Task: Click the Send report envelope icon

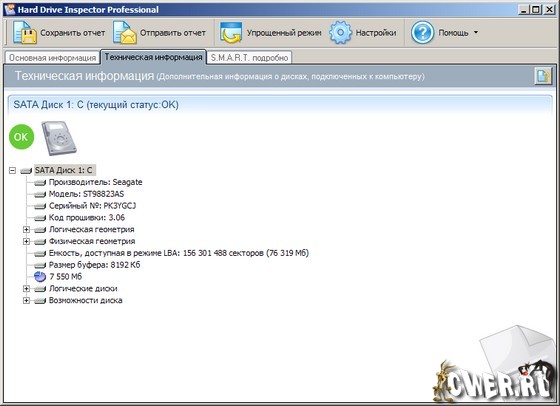Action: (x=125, y=32)
